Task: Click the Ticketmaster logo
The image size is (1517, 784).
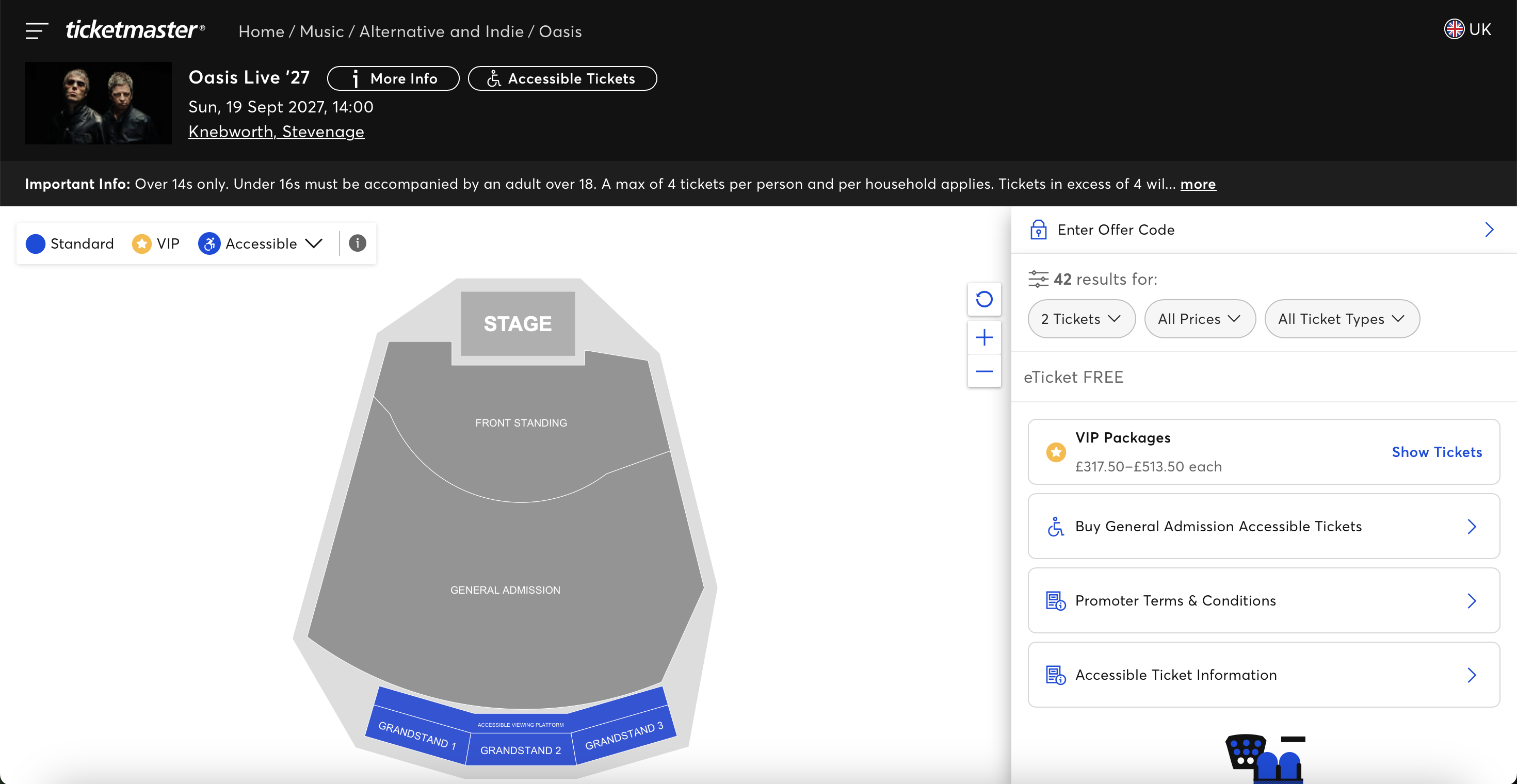Action: (x=135, y=30)
